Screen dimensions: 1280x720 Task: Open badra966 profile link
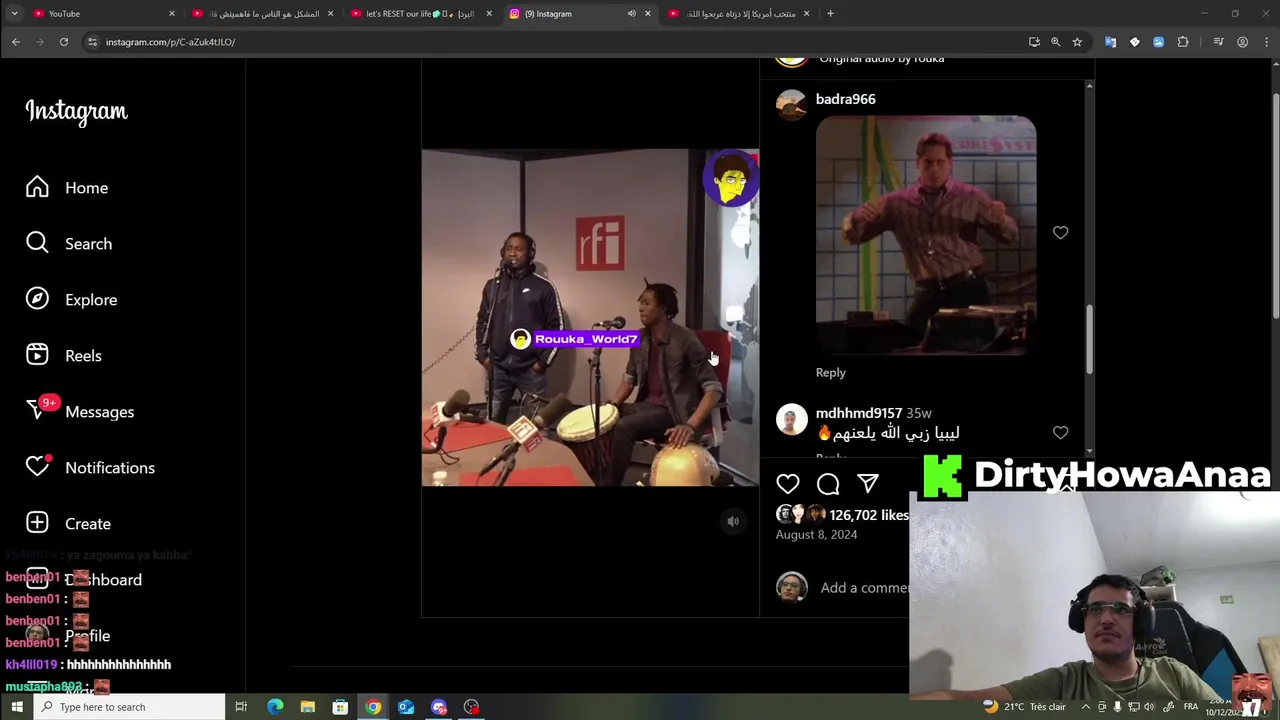845,99
